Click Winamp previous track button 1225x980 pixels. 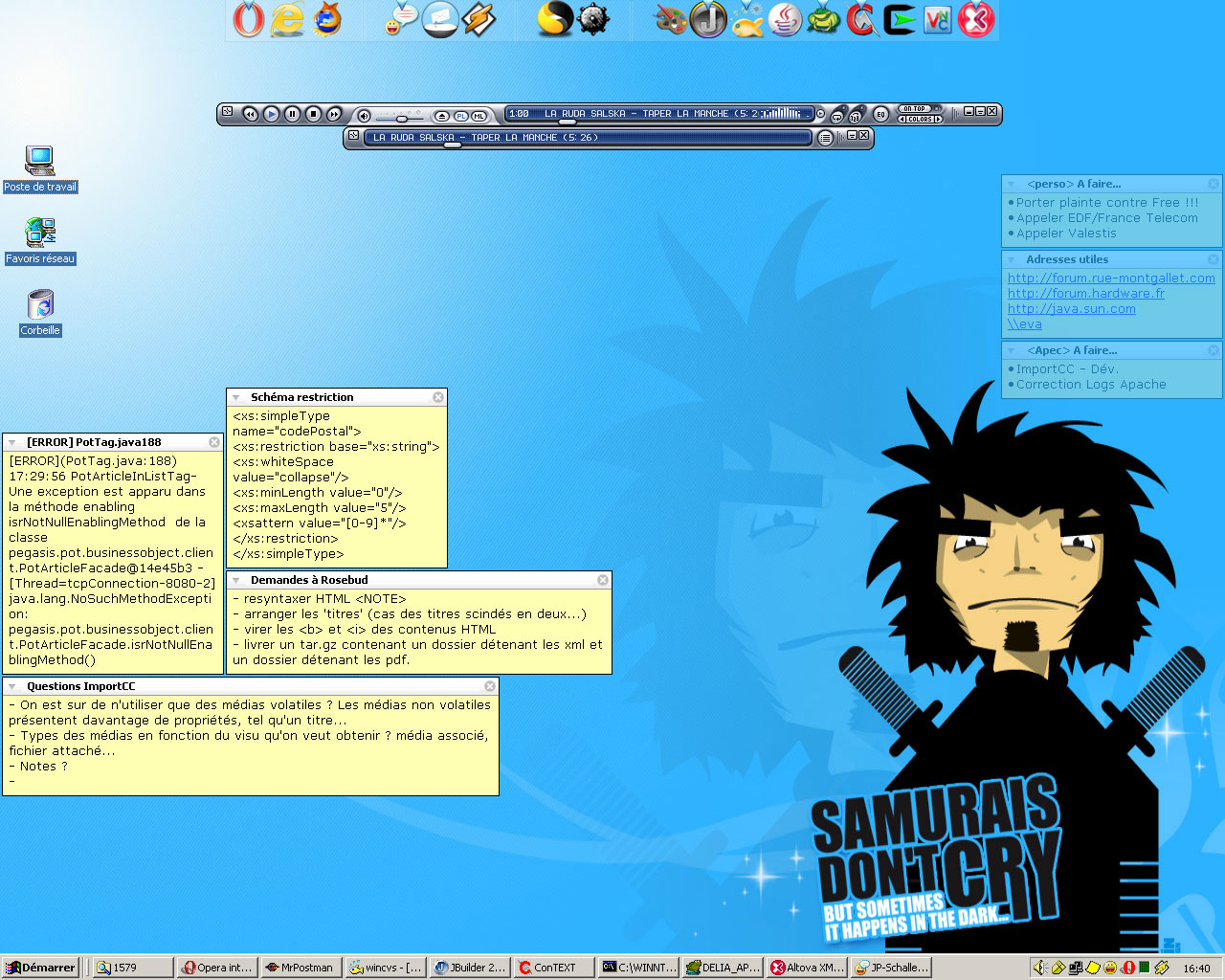click(251, 114)
